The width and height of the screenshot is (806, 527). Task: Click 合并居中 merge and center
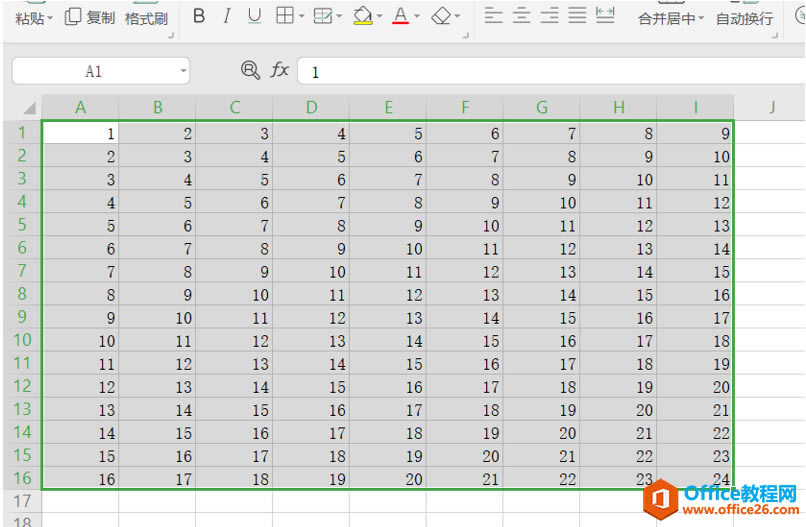pos(667,19)
